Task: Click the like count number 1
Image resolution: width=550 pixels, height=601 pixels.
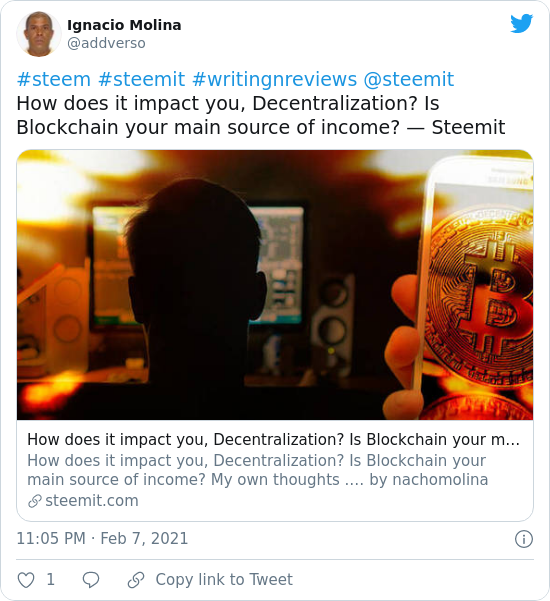Action: [x=51, y=580]
